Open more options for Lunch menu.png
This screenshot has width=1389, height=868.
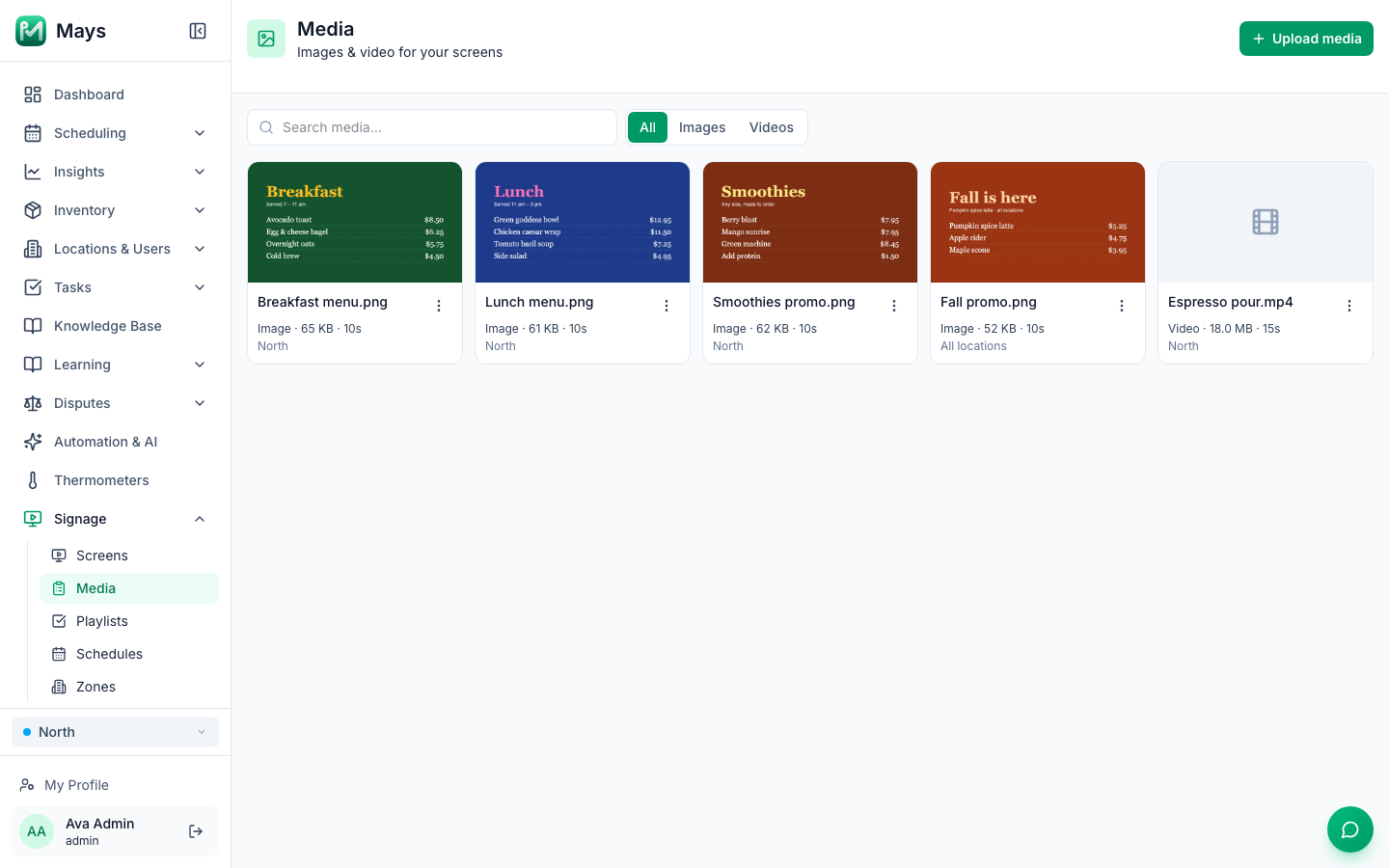click(x=667, y=306)
